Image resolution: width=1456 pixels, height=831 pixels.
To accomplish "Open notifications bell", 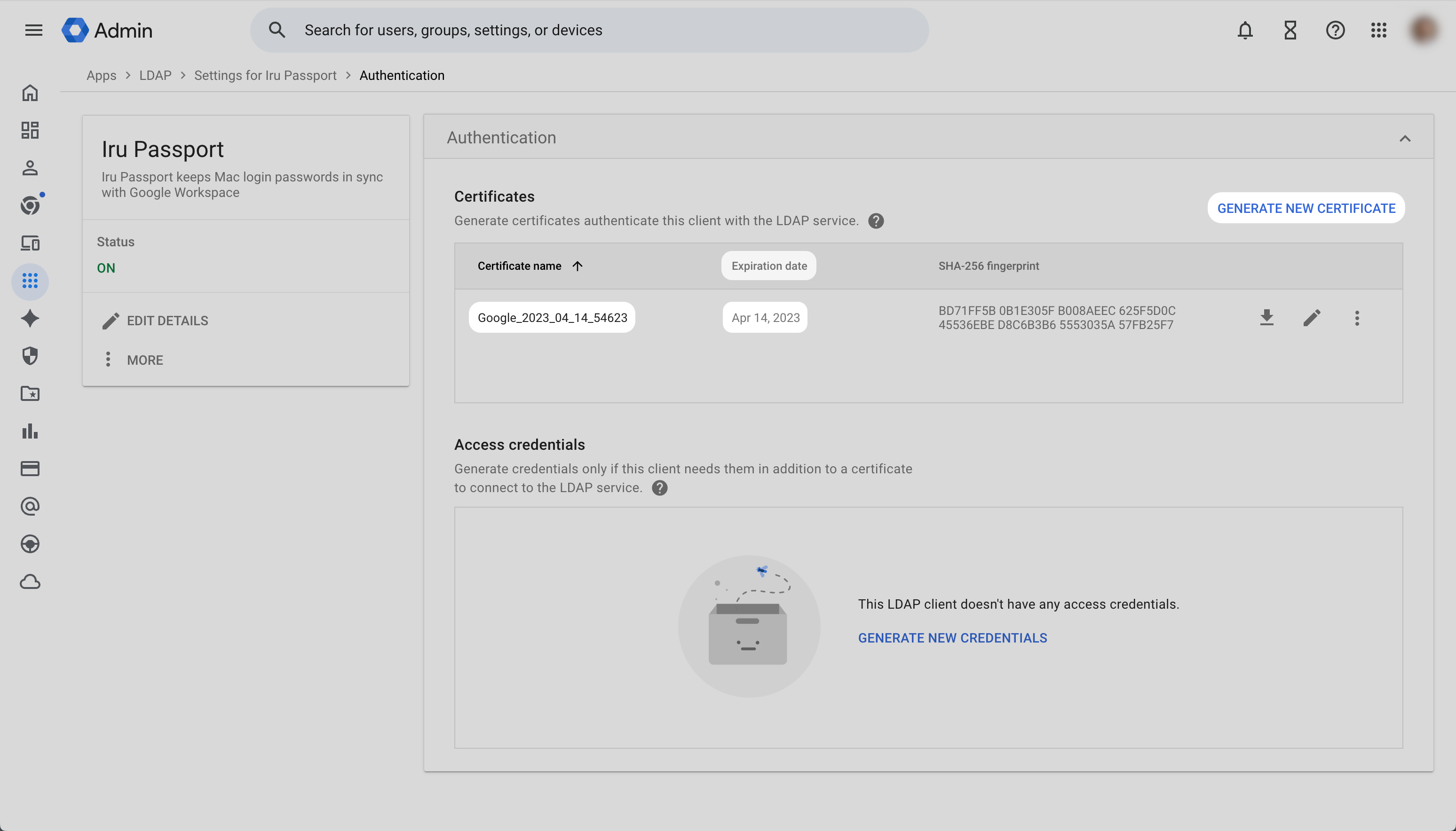I will click(1245, 30).
